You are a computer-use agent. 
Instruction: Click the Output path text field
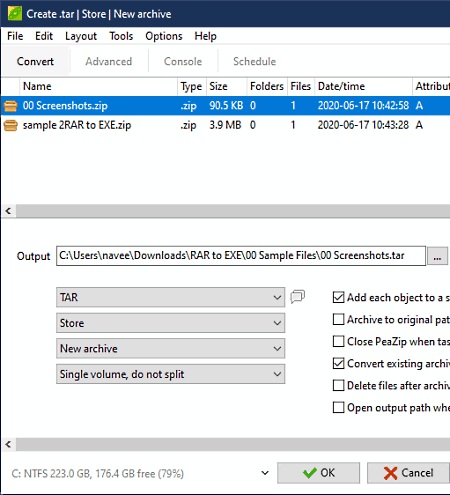point(241,256)
